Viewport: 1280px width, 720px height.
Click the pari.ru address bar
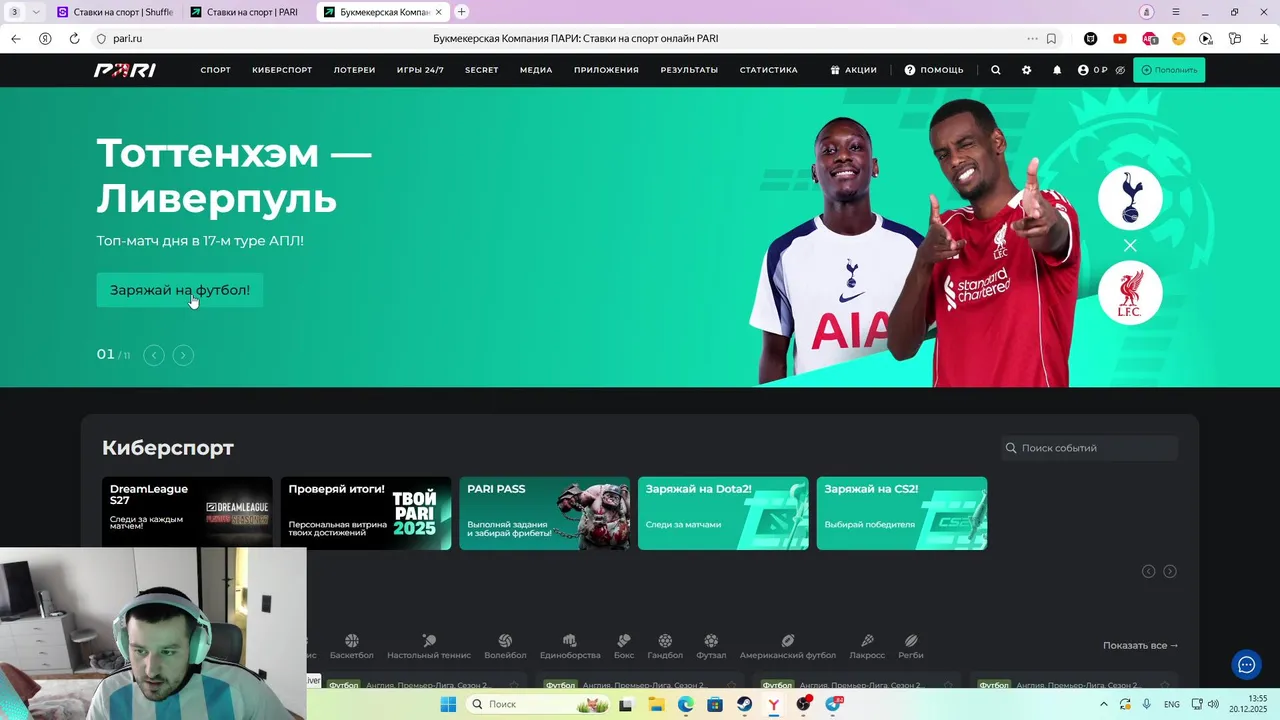click(127, 39)
